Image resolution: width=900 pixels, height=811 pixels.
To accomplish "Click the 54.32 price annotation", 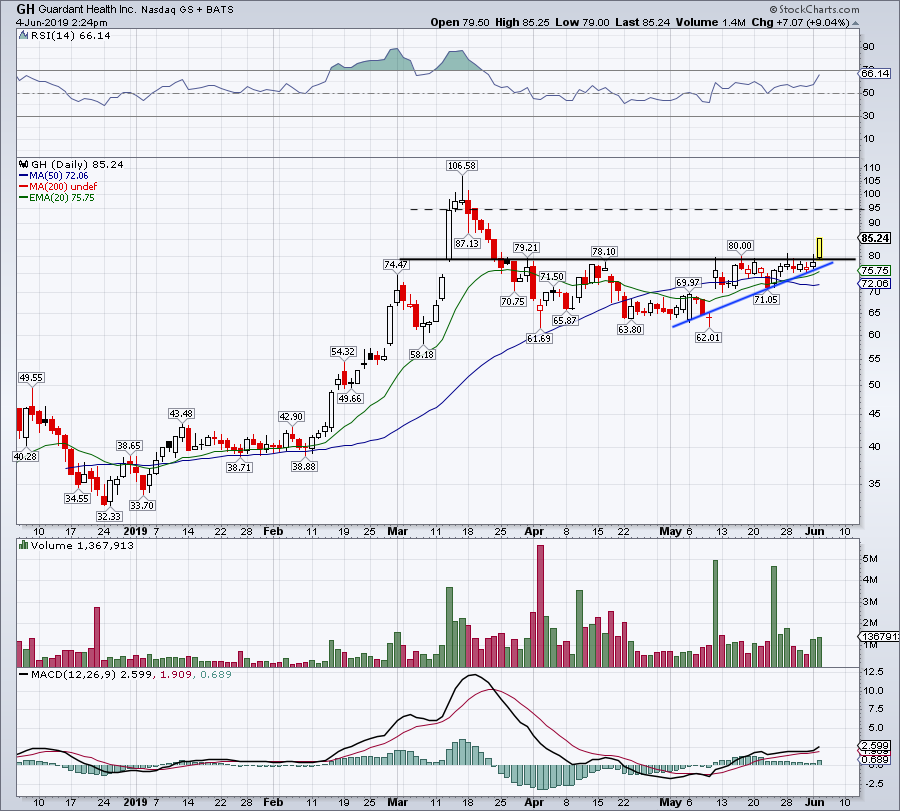I will click(343, 351).
